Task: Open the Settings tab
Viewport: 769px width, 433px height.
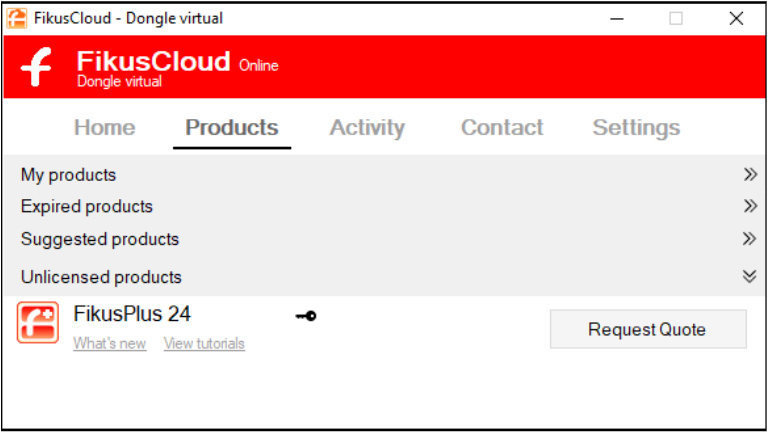Action: (636, 128)
